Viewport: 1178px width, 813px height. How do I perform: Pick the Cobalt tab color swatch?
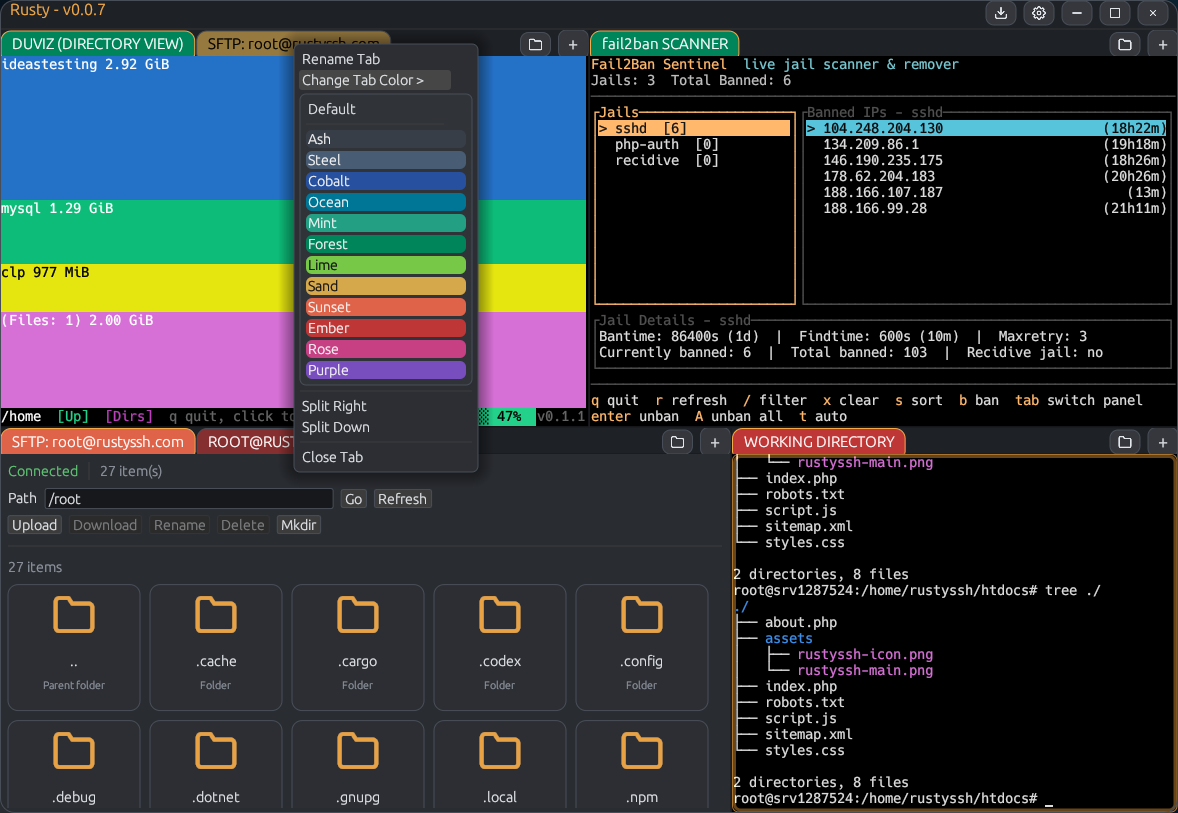386,181
